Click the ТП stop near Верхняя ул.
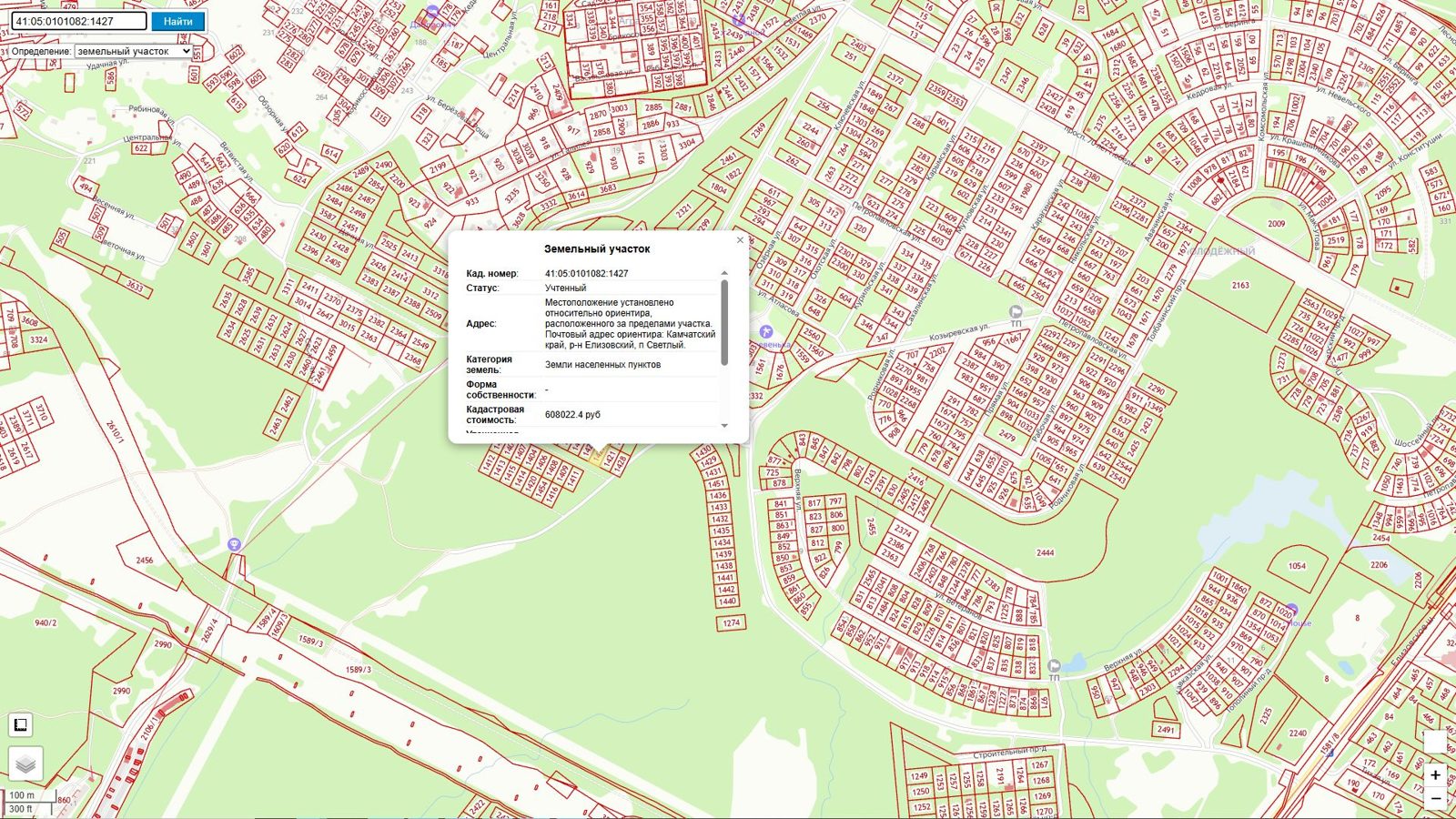The image size is (1456, 819). [x=1054, y=667]
